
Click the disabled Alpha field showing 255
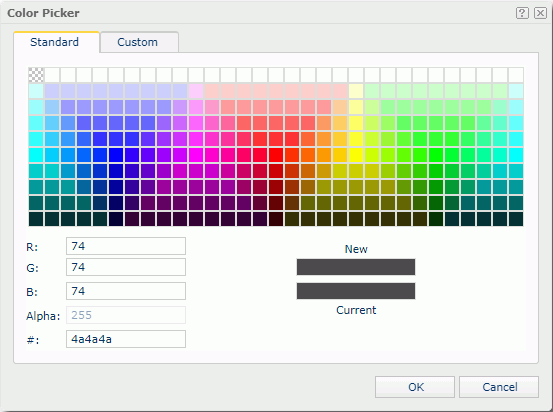(126, 315)
